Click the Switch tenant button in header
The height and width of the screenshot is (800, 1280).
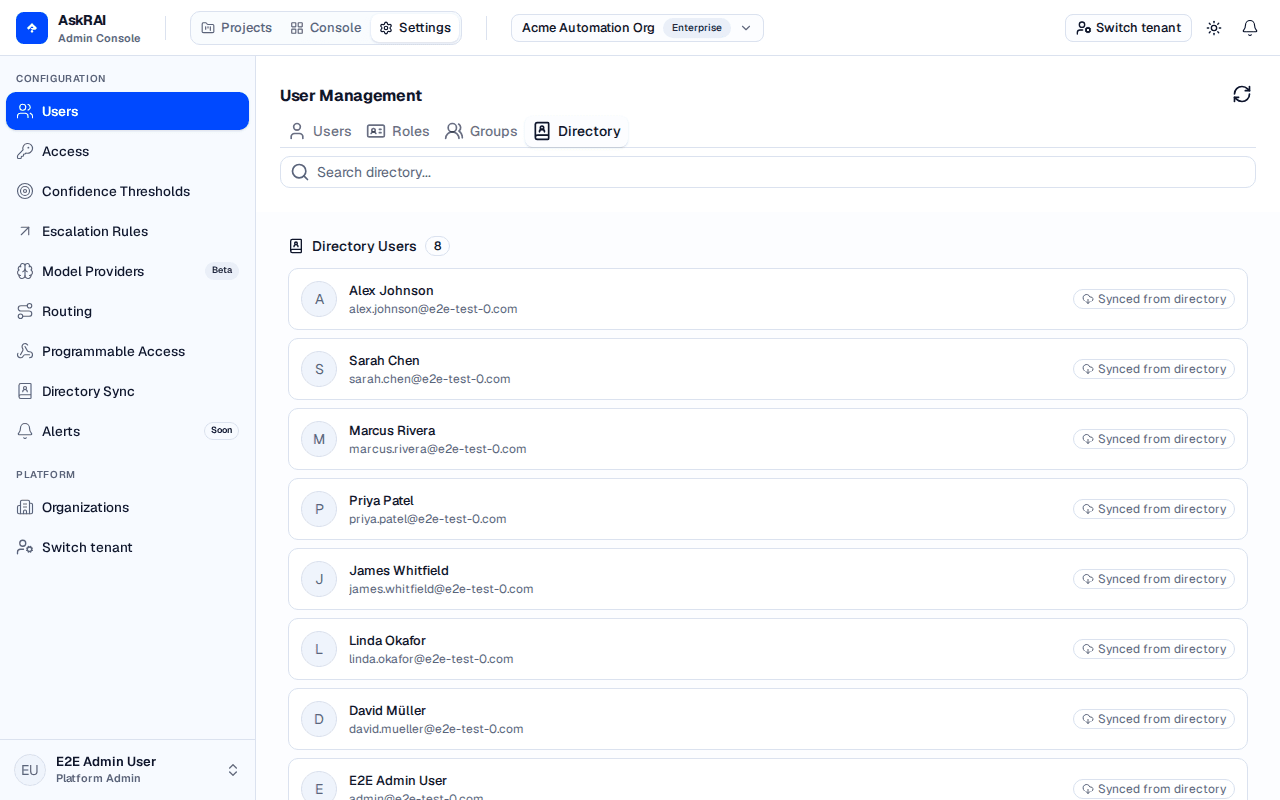point(1128,28)
